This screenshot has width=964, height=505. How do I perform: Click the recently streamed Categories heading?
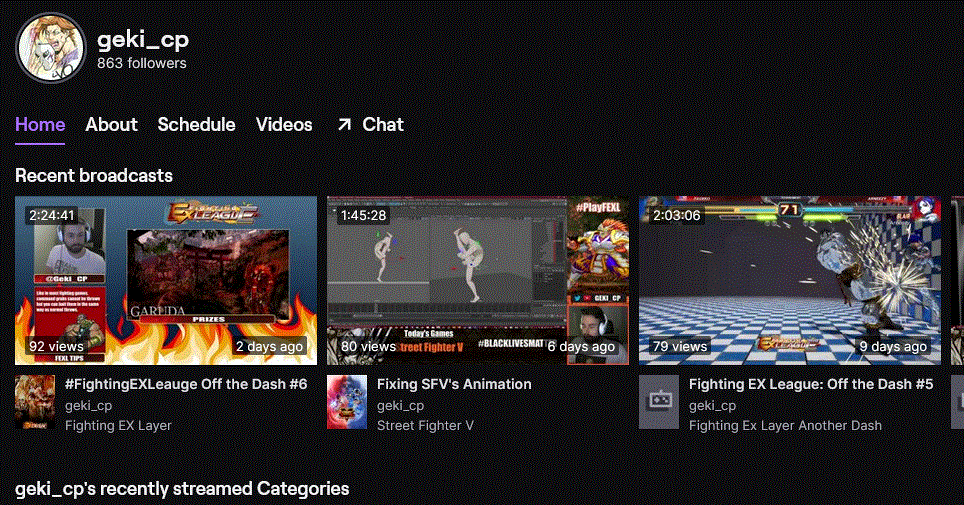coord(182,488)
